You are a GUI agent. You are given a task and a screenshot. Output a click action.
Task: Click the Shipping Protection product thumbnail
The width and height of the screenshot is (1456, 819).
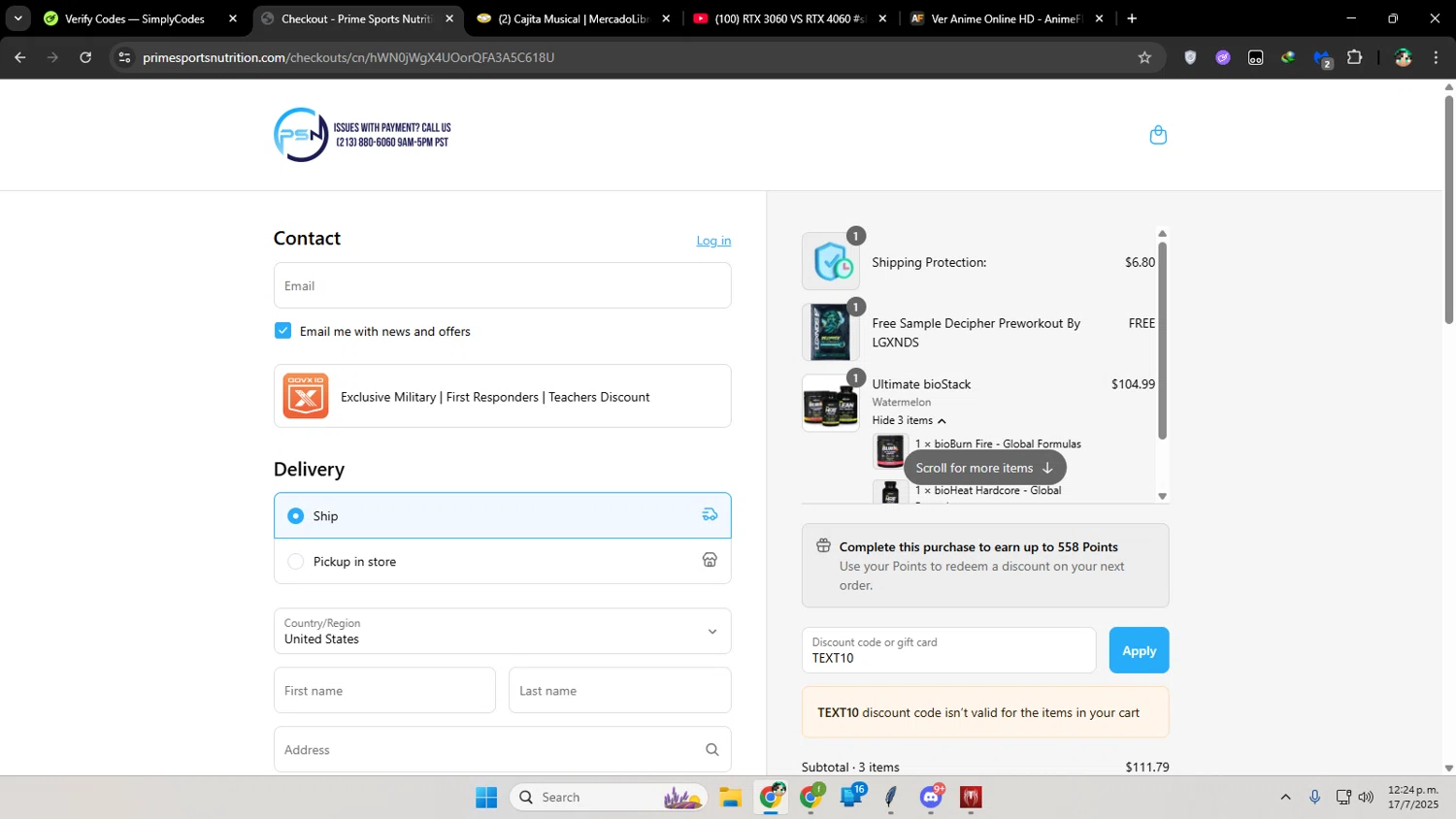tap(831, 261)
